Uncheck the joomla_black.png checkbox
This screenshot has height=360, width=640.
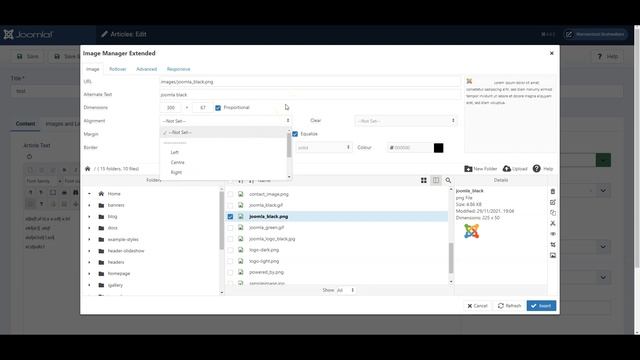click(x=230, y=216)
